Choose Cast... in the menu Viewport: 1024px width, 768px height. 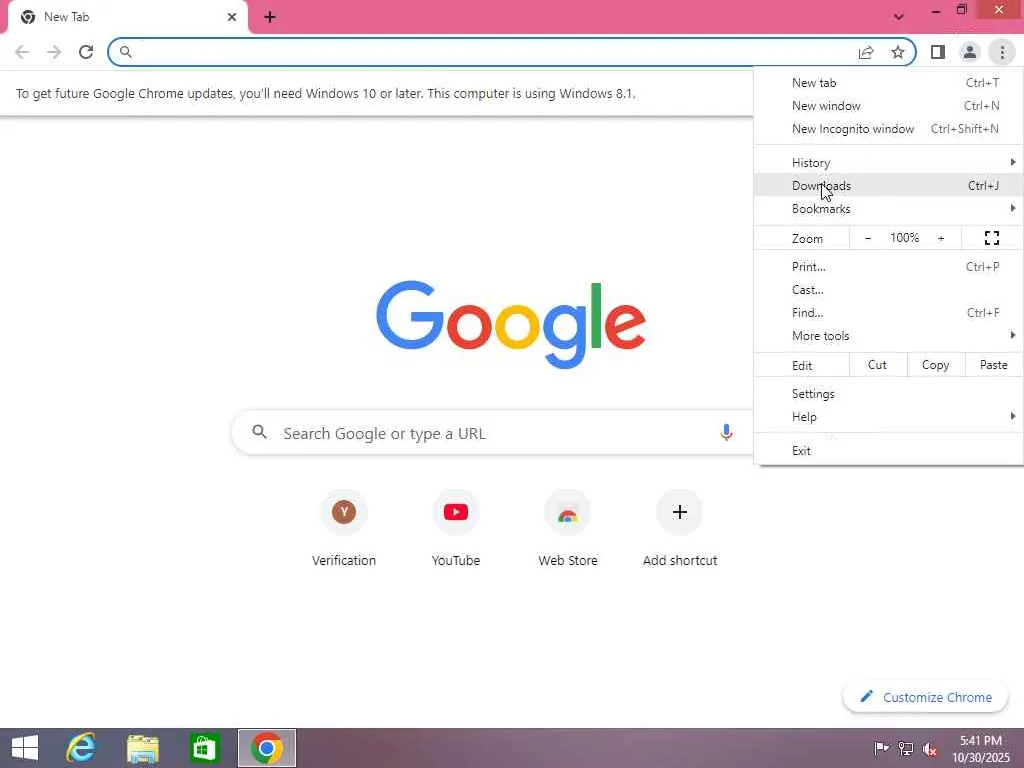tap(888, 289)
